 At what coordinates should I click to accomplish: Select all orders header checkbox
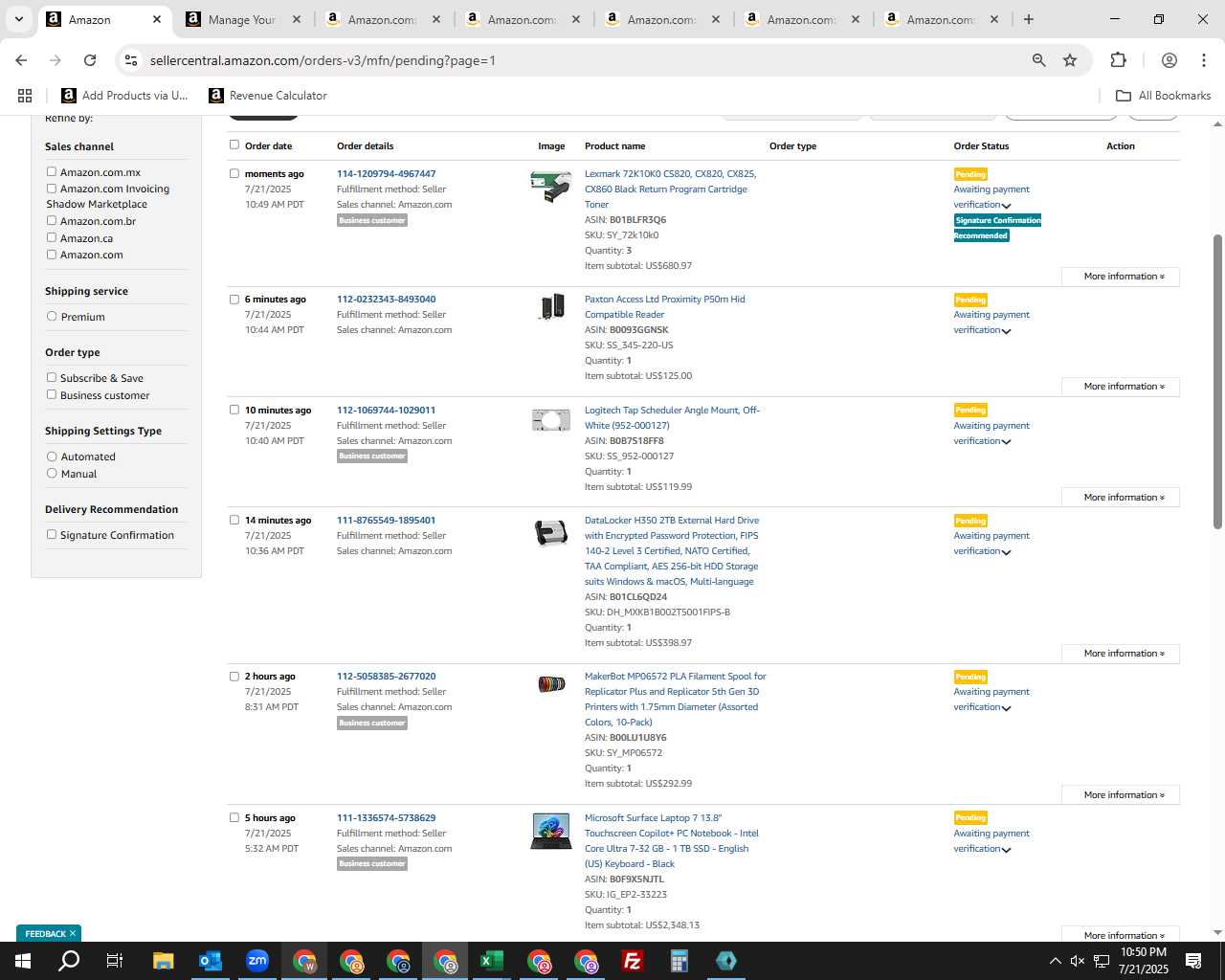tap(234, 145)
